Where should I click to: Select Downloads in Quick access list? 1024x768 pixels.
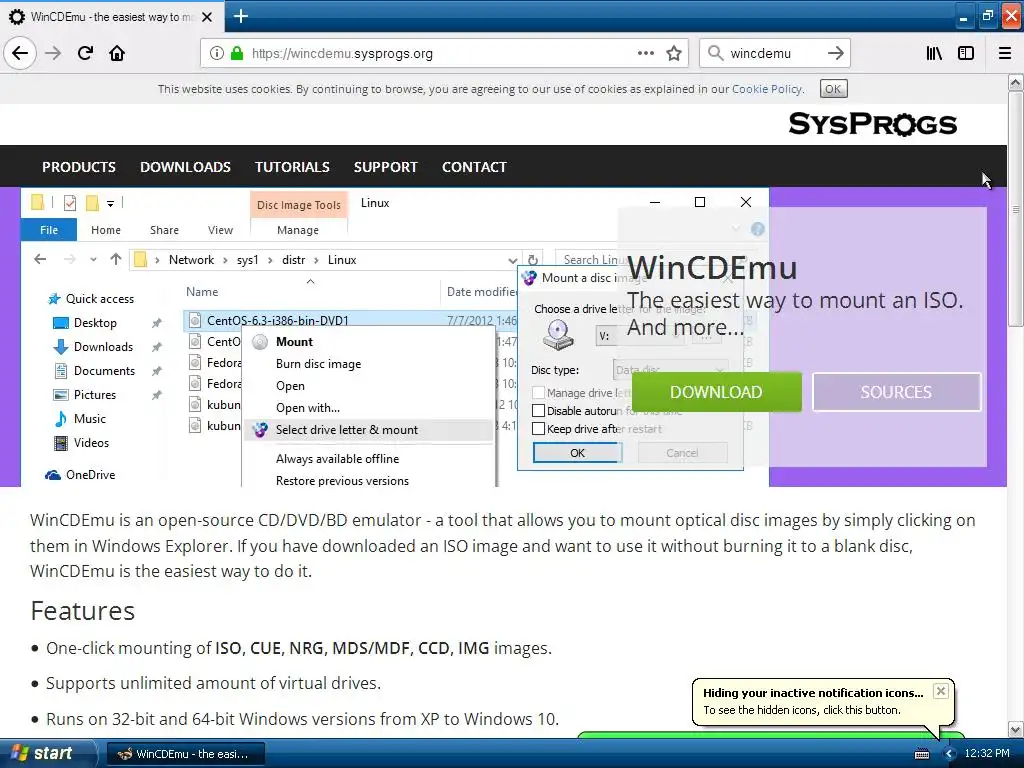click(x=103, y=347)
